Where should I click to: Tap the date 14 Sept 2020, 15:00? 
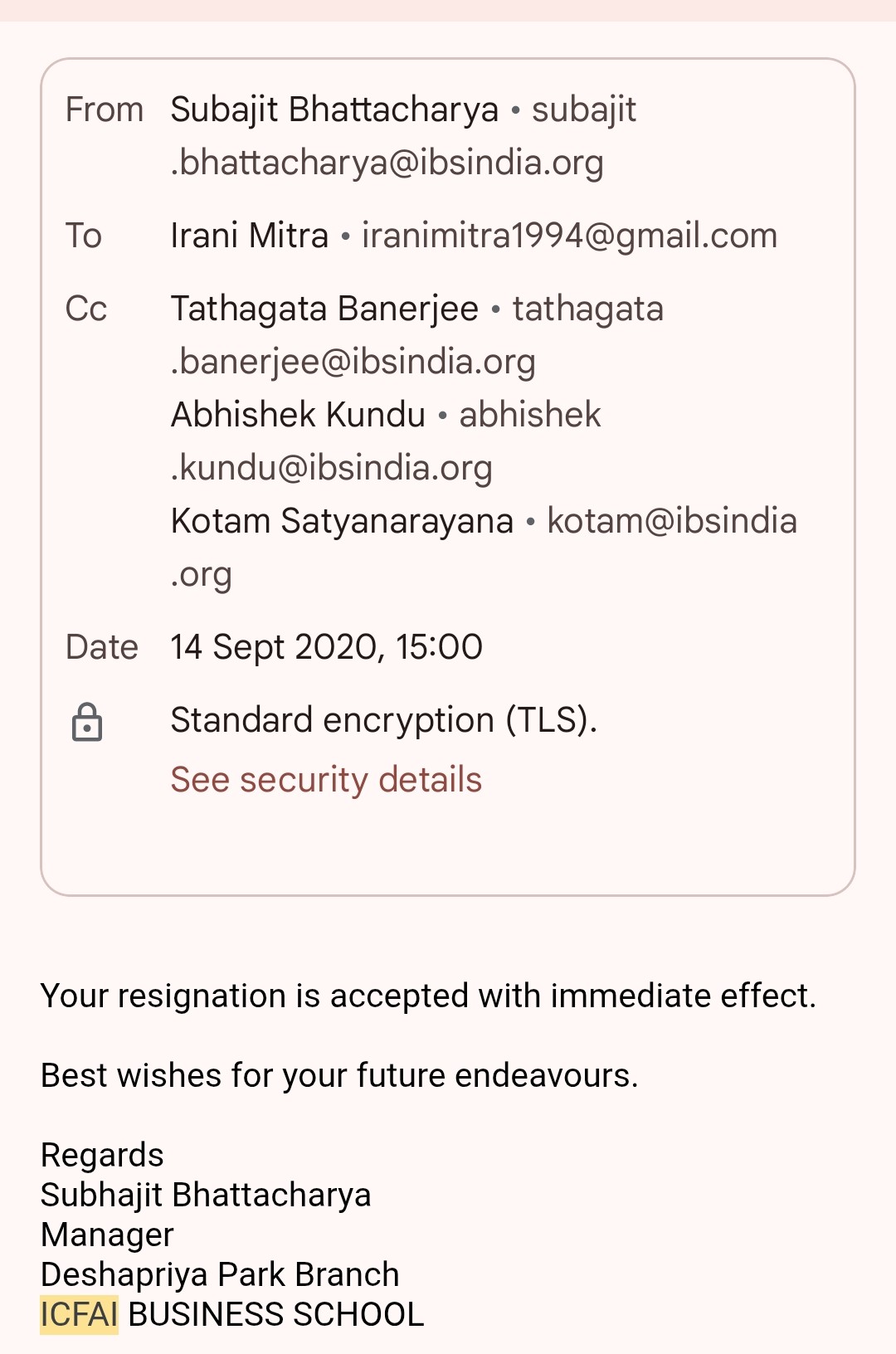[326, 647]
